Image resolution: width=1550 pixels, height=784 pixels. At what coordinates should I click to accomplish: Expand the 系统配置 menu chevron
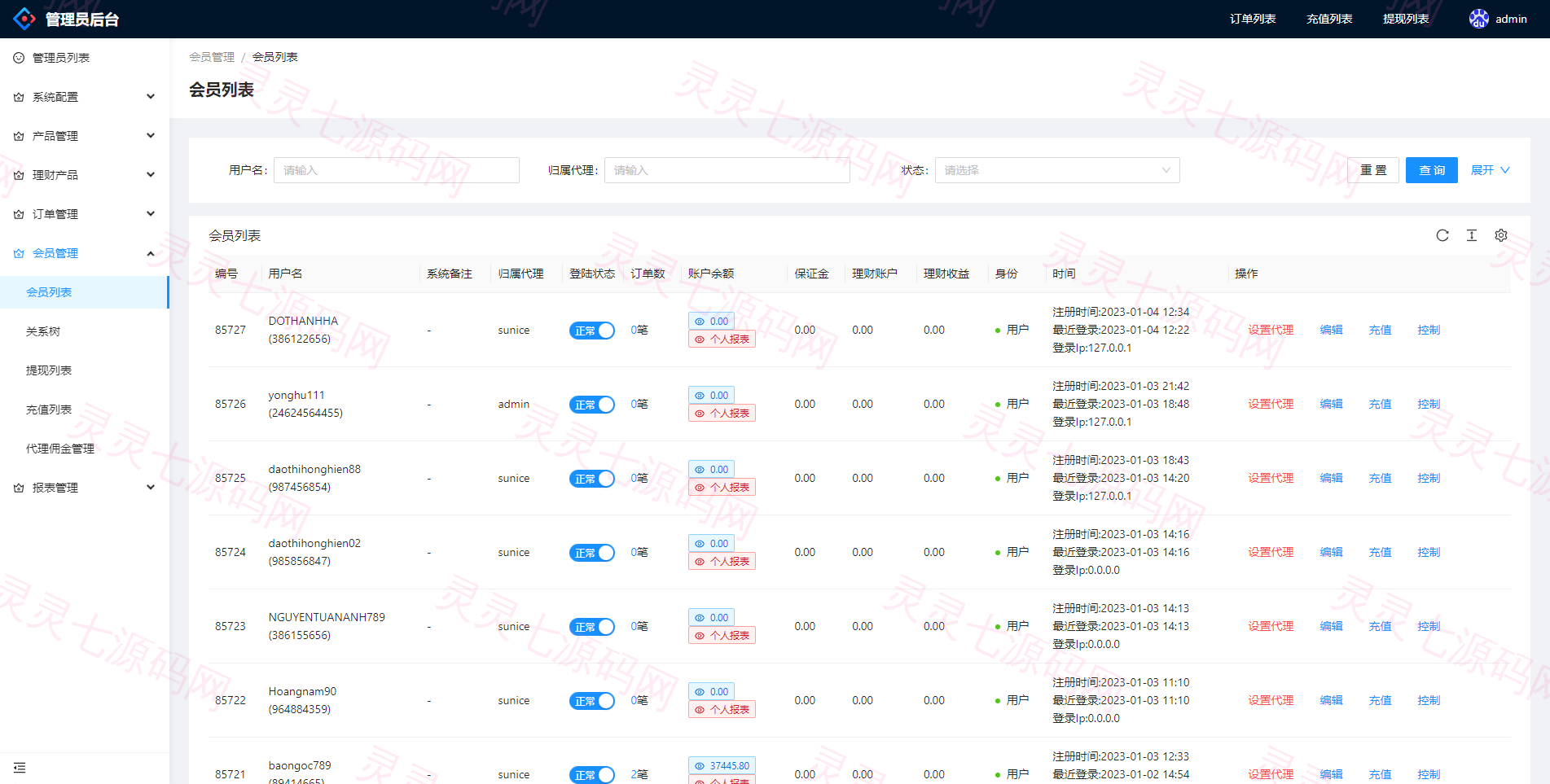[151, 96]
